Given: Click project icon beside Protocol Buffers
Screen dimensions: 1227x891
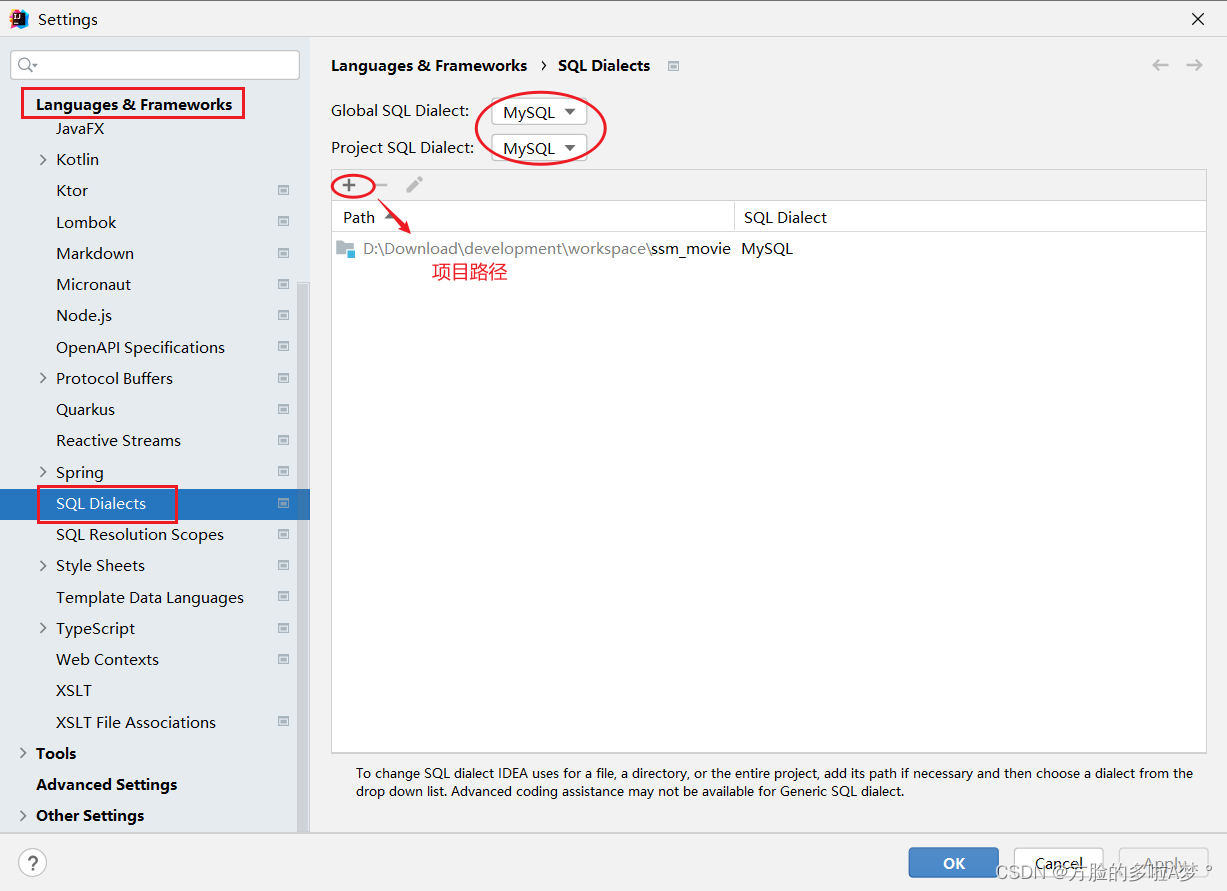Looking at the screenshot, I should point(284,378).
